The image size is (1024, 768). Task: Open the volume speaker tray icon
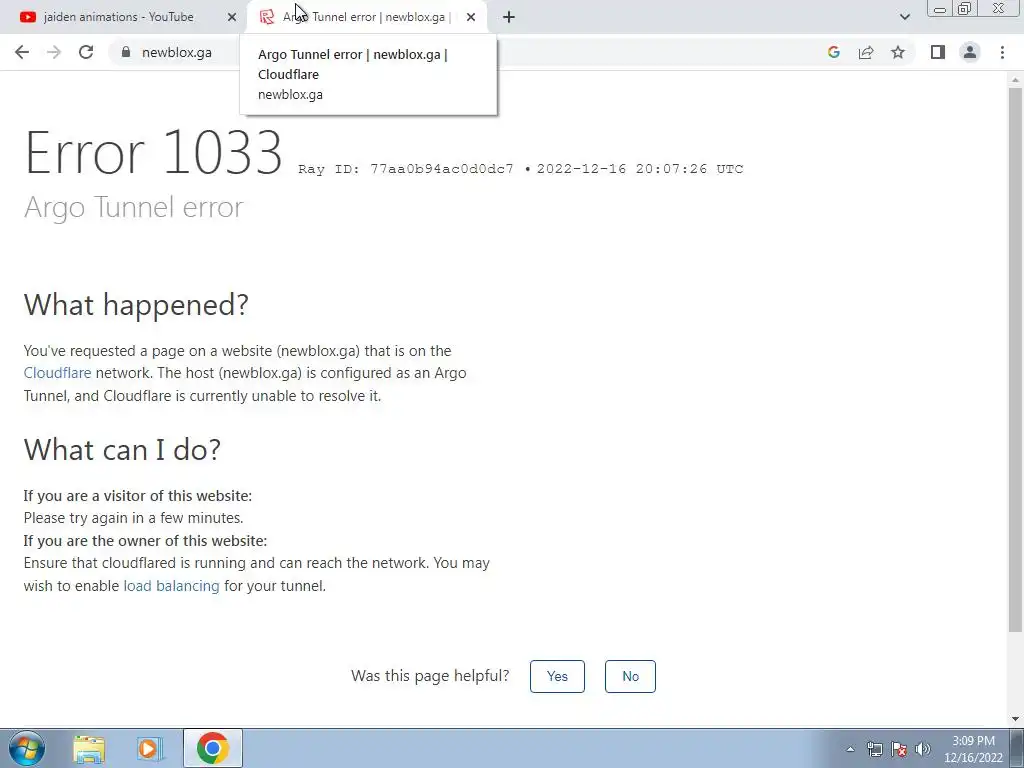[923, 749]
